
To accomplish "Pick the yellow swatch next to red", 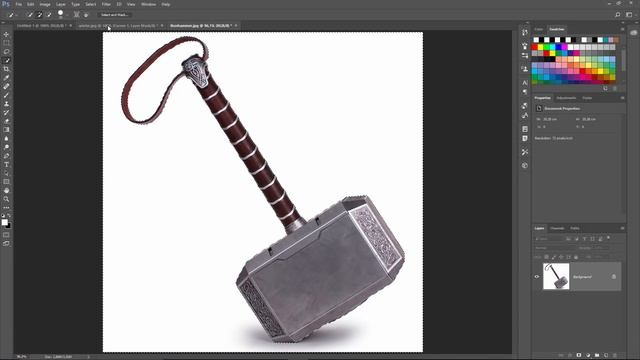I will coord(540,47).
